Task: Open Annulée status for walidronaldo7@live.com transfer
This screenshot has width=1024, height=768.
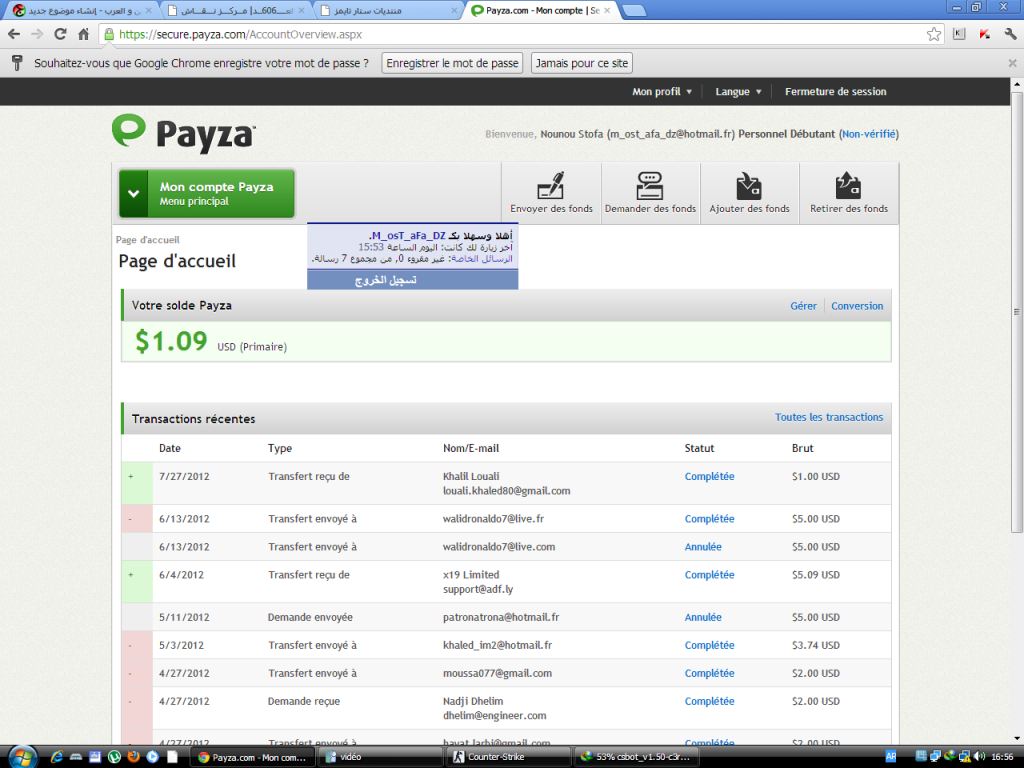Action: [x=703, y=547]
